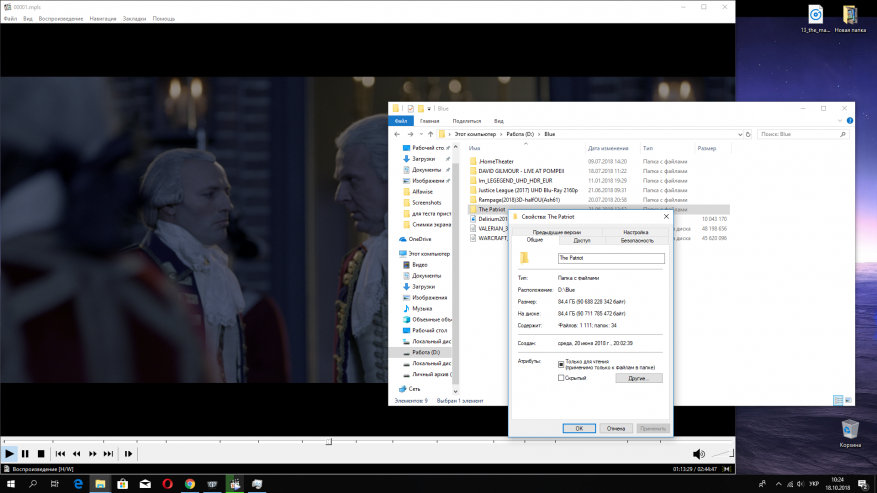Pause the video playback
877x493 pixels.
25,454
